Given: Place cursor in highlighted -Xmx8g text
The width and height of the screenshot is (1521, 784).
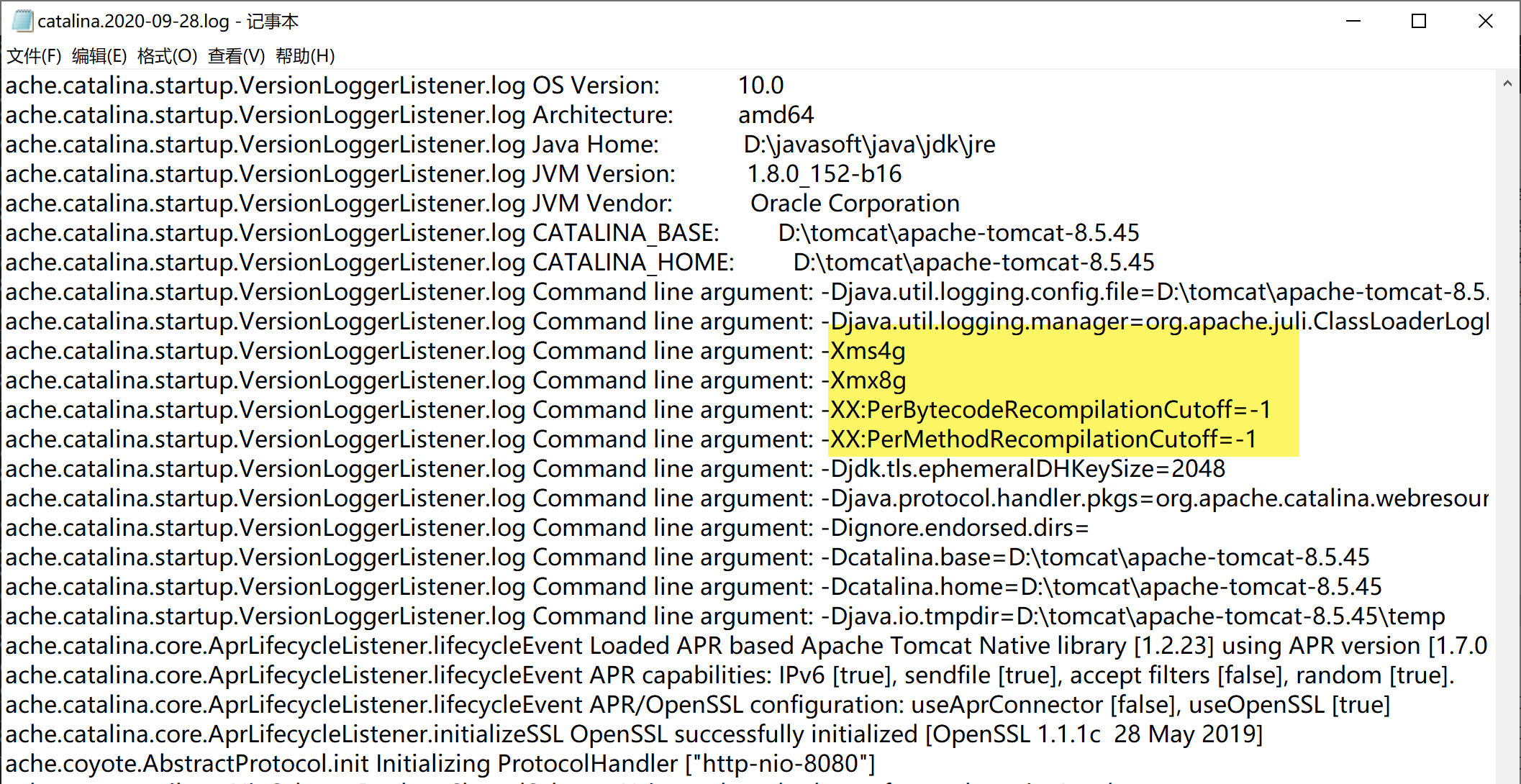Looking at the screenshot, I should [x=868, y=380].
